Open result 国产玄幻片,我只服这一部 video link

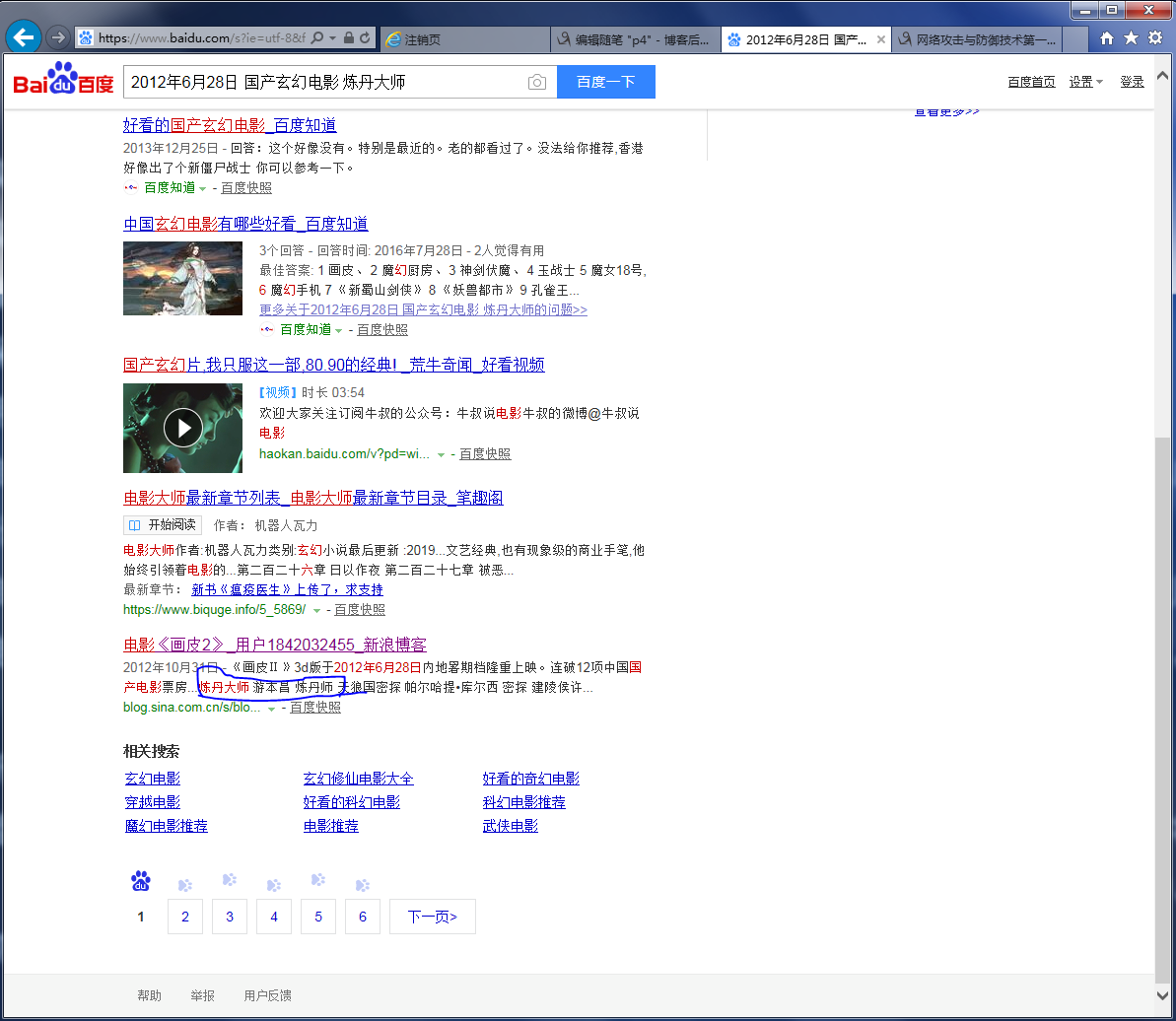333,365
